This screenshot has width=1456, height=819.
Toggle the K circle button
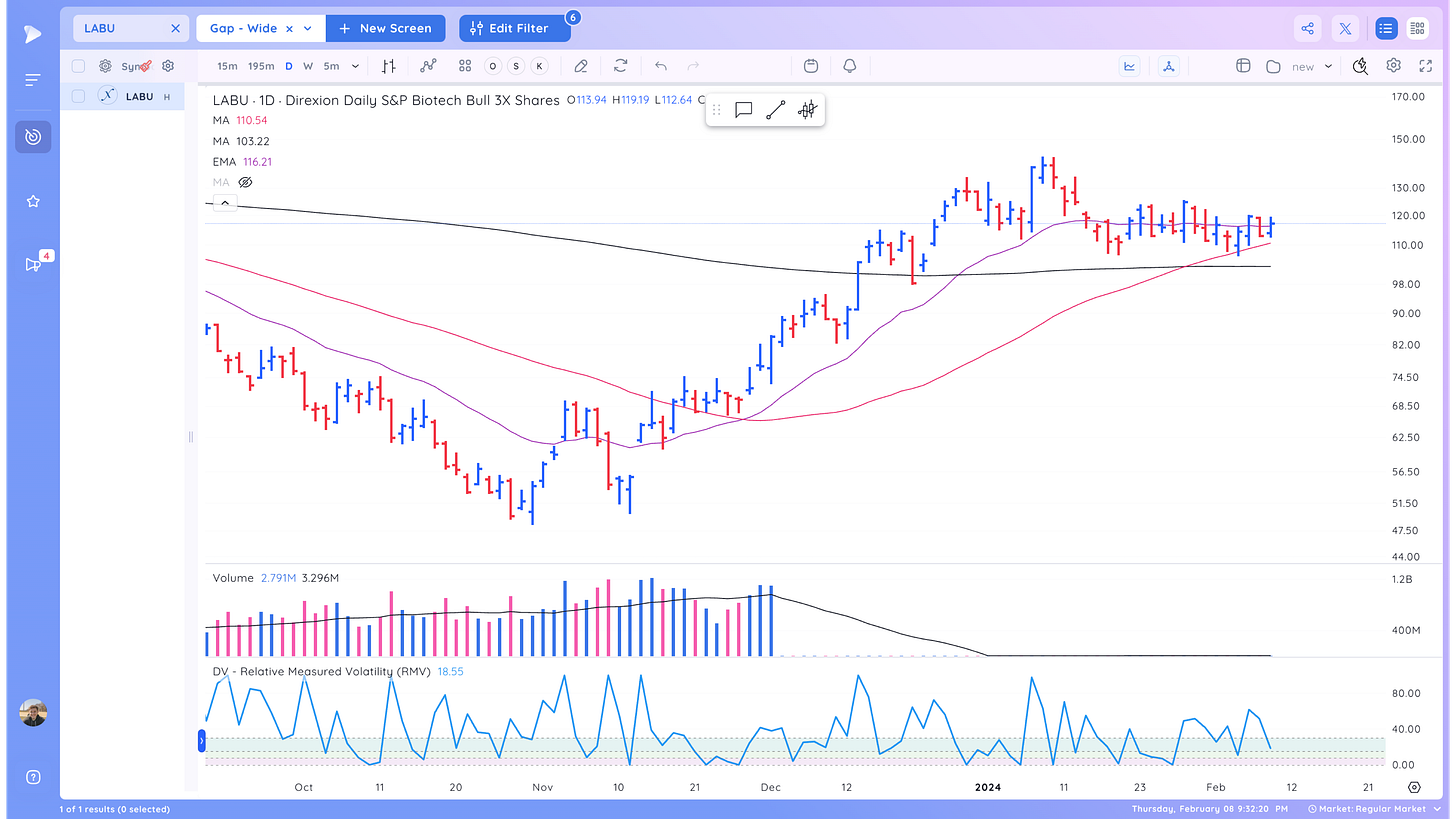(540, 66)
